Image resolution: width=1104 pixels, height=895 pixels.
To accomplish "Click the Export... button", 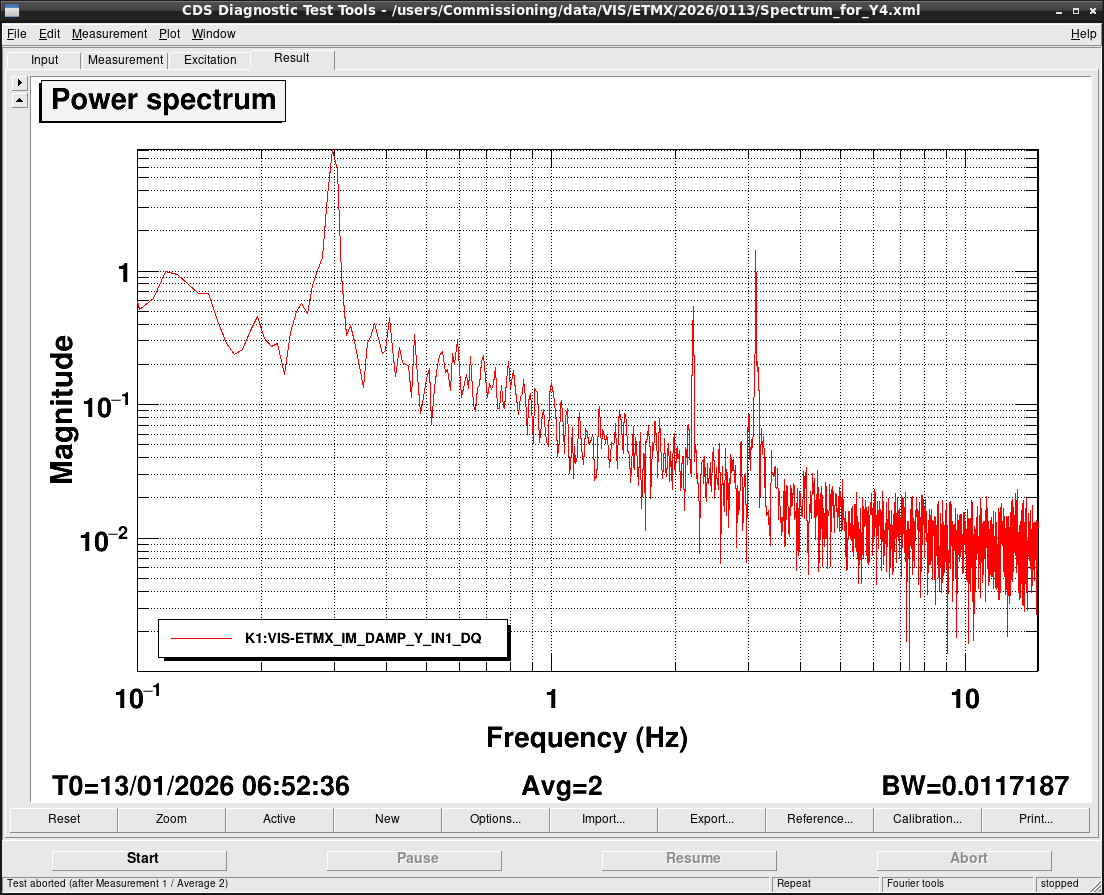I will click(x=711, y=819).
